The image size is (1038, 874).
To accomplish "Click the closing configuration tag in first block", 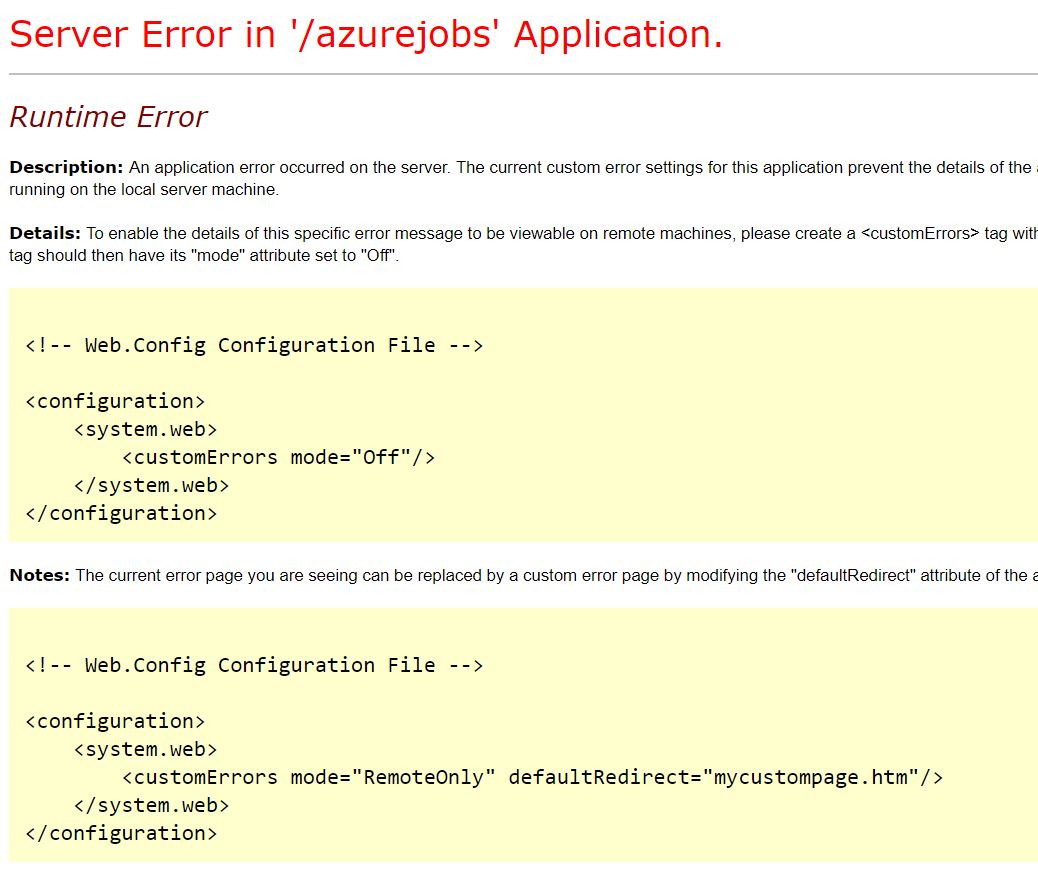I will (x=120, y=512).
